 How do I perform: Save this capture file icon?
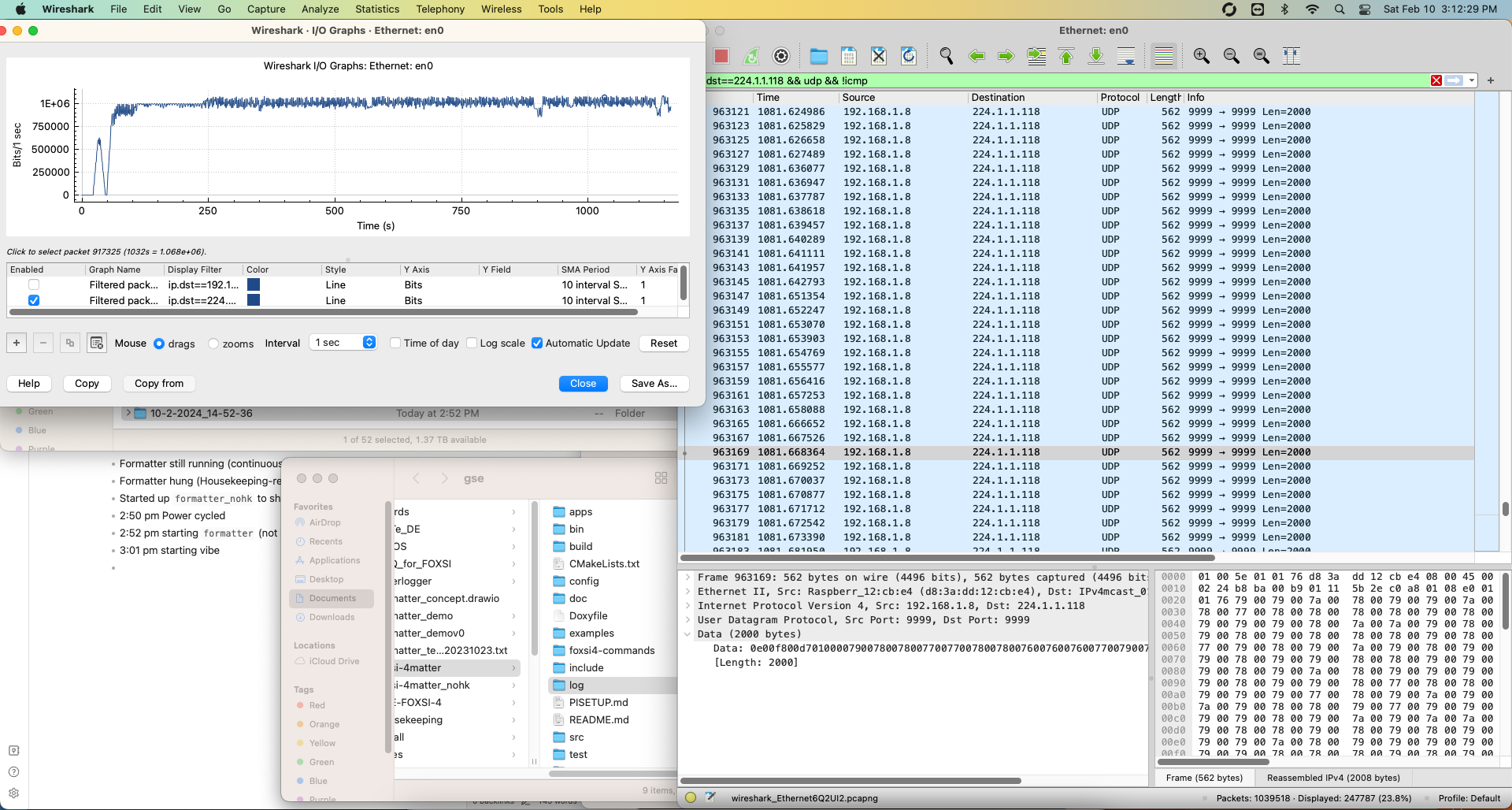849,56
